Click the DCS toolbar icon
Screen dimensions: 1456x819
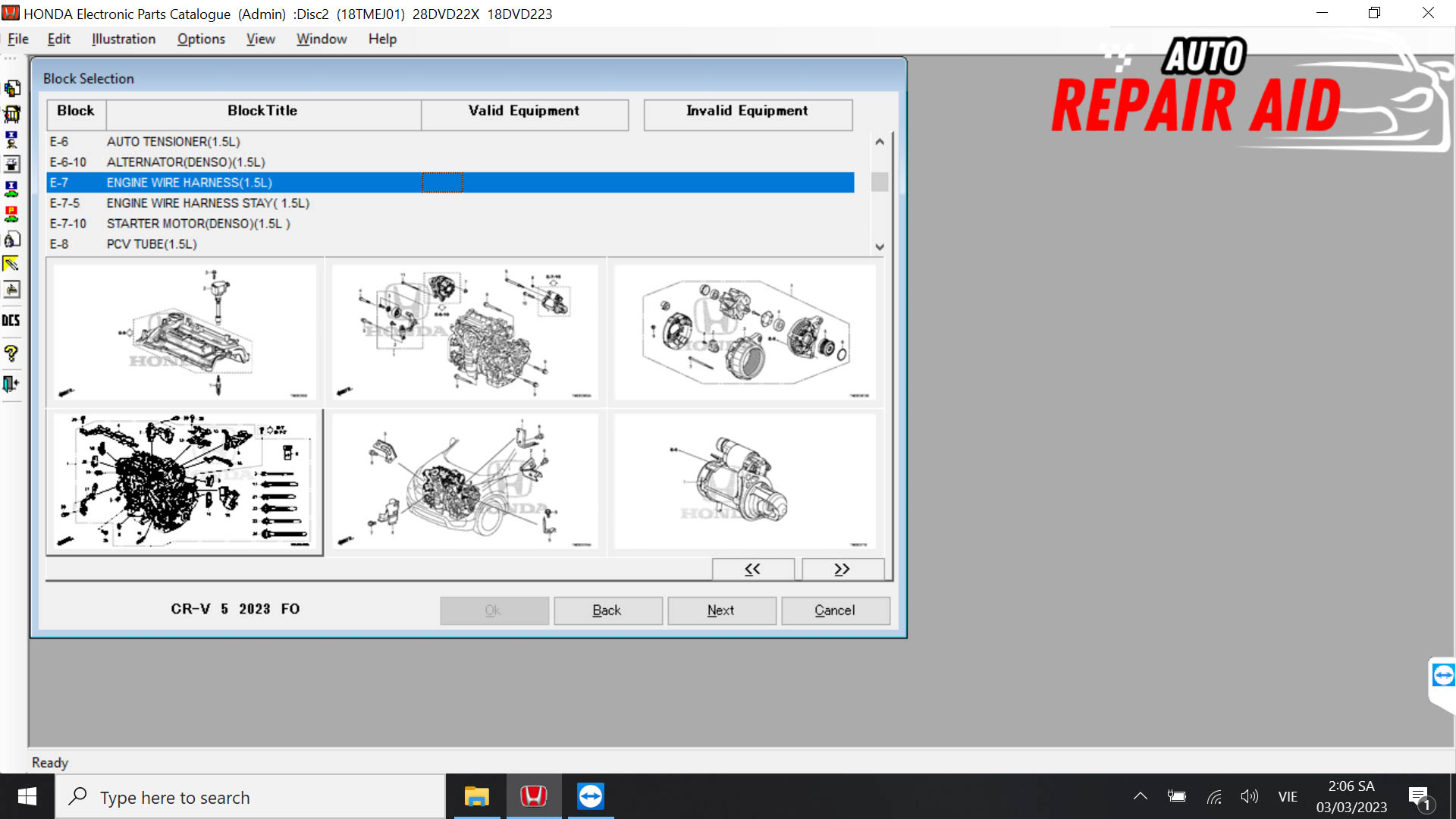[x=11, y=321]
